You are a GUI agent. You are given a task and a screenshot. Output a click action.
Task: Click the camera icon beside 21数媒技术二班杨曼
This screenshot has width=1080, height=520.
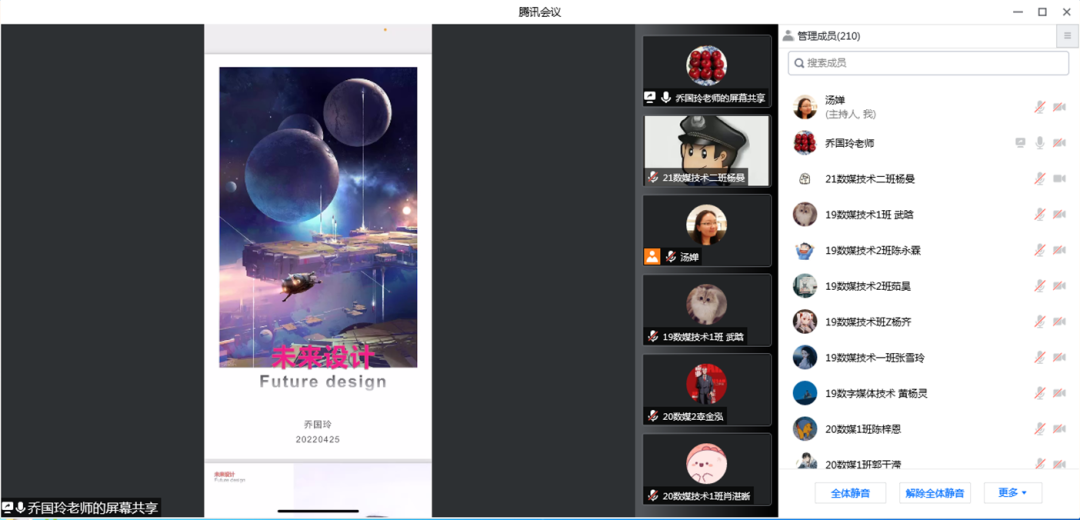pos(1059,179)
